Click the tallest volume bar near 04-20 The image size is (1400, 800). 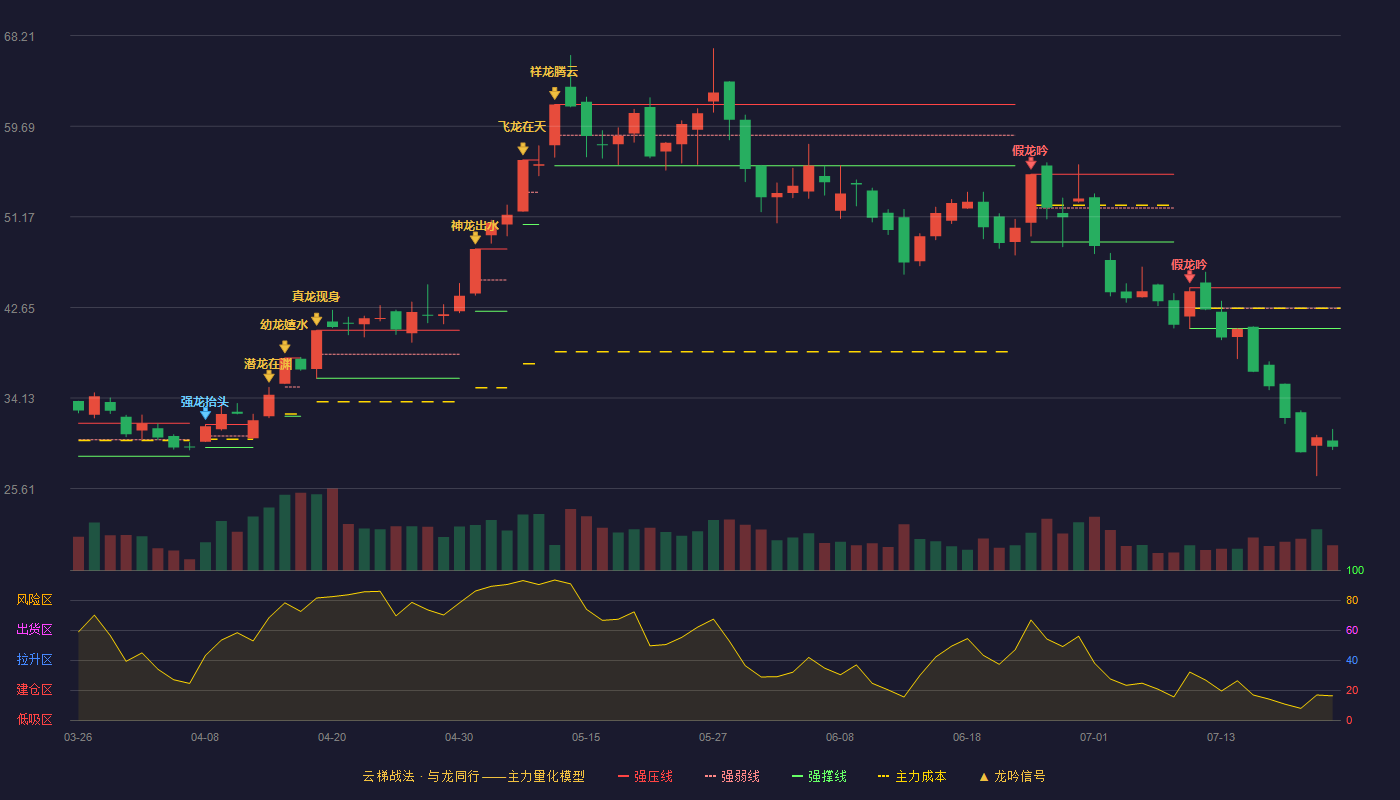[x=333, y=529]
